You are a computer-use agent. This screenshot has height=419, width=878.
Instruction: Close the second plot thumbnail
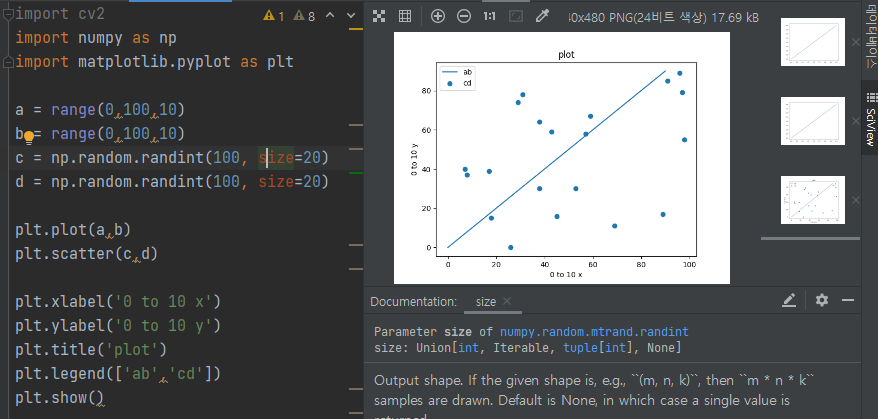(856, 121)
